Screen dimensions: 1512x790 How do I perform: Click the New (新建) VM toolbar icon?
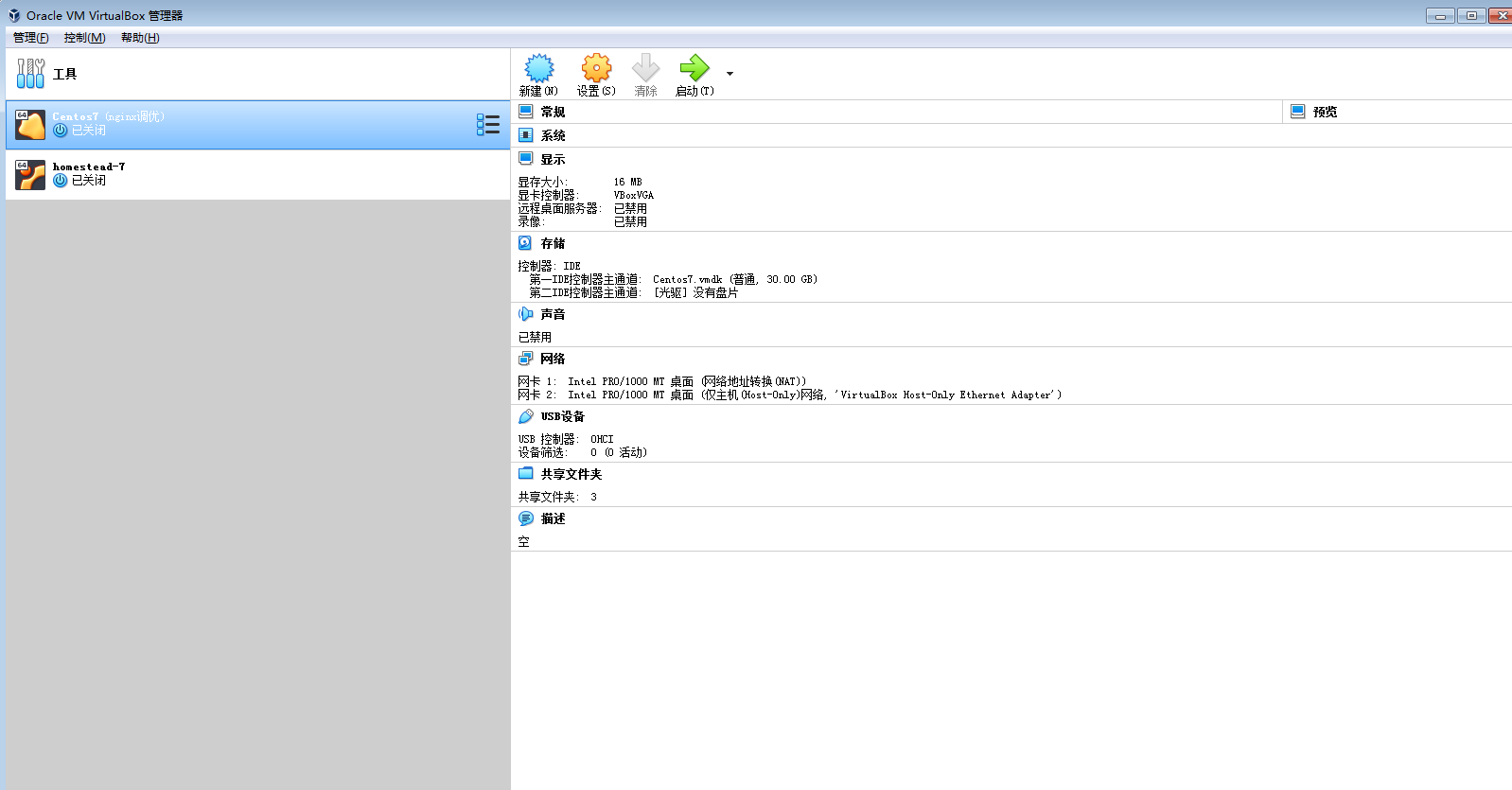coord(539,68)
